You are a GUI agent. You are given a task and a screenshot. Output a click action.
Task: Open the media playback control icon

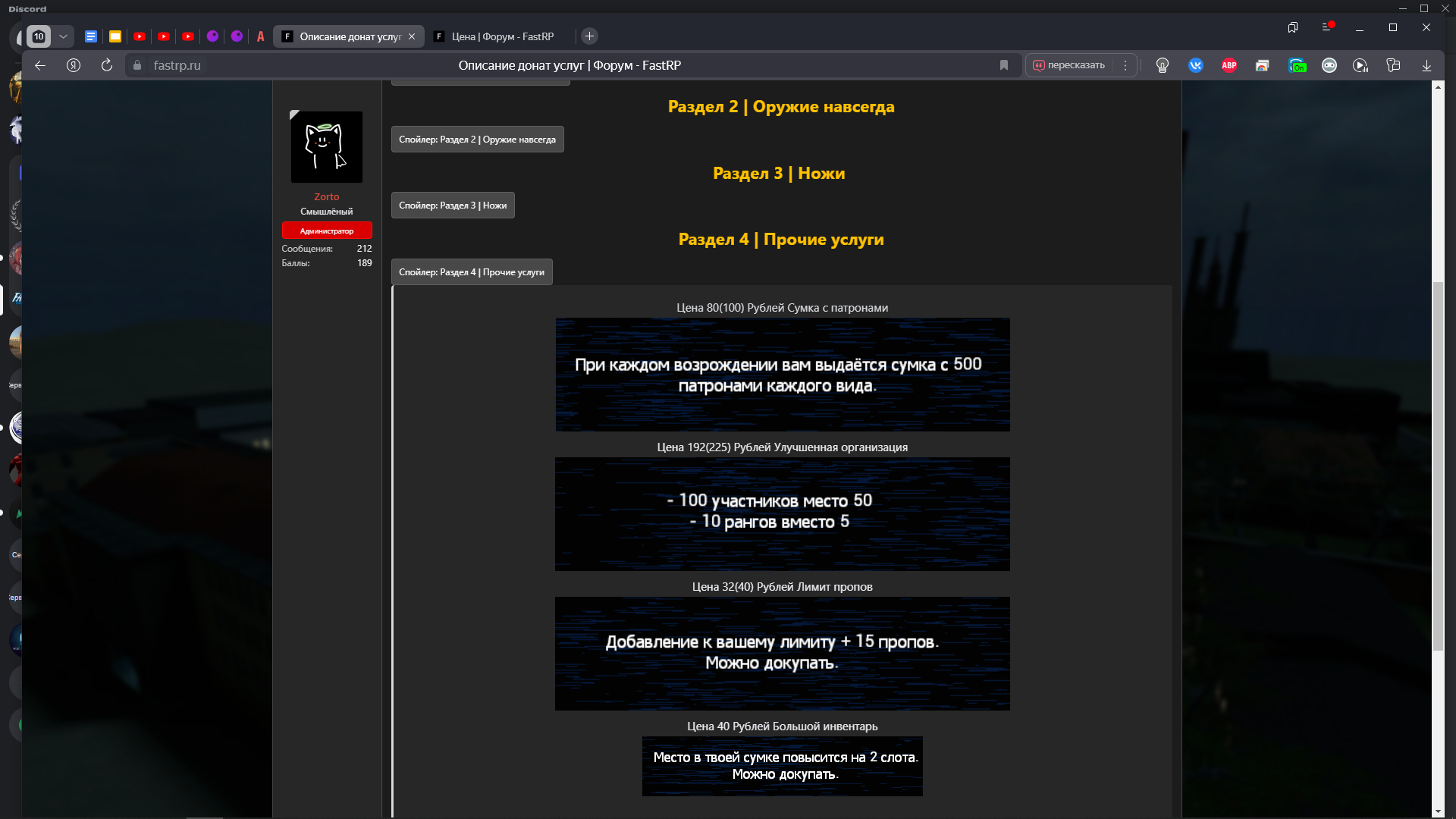(x=1360, y=65)
